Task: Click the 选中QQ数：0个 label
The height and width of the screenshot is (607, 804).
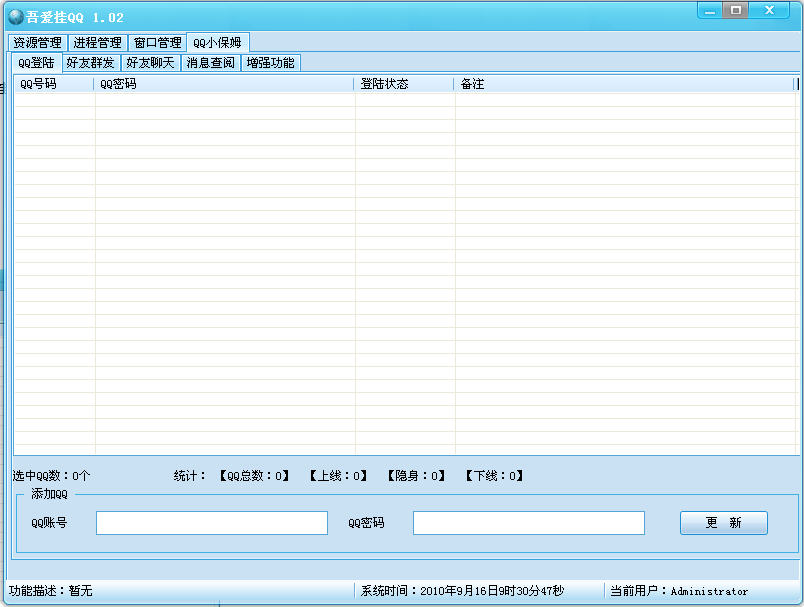Action: click(x=51, y=476)
